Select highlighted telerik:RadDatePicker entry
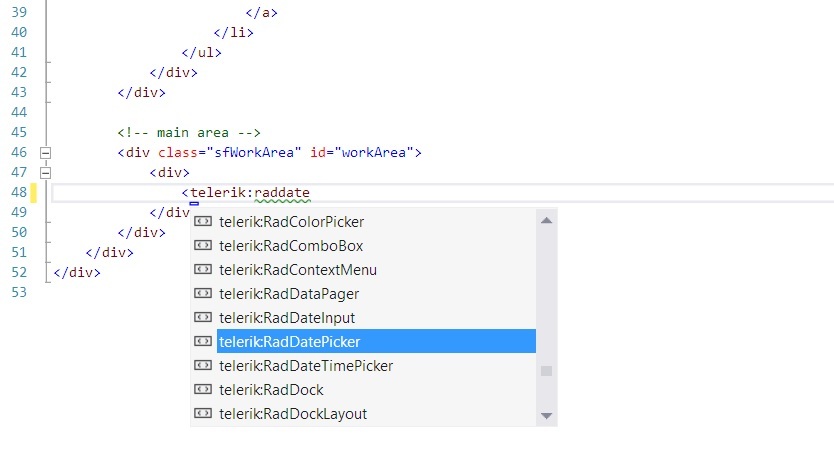 pyautogui.click(x=376, y=341)
